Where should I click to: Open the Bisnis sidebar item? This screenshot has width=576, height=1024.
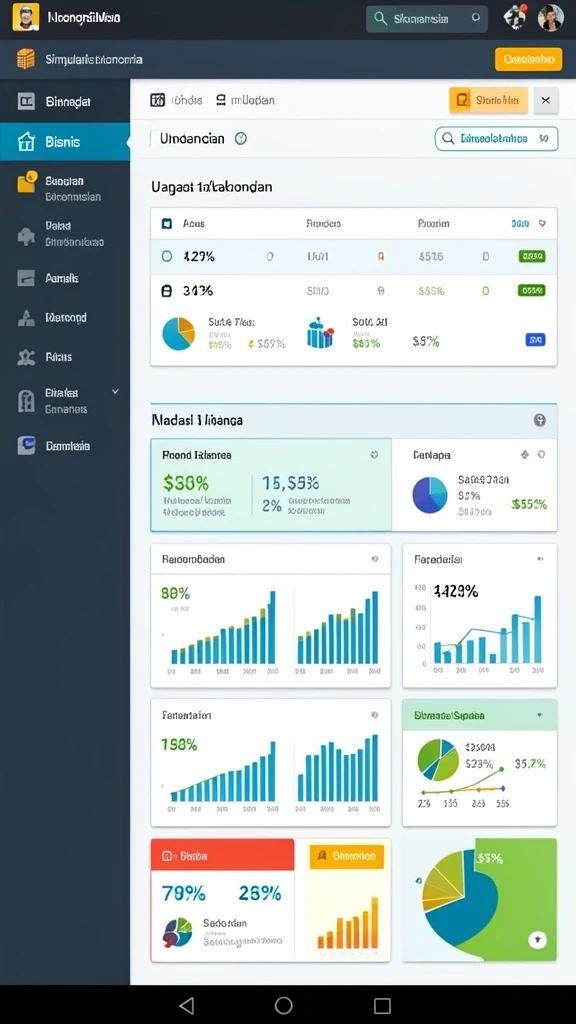pos(65,142)
